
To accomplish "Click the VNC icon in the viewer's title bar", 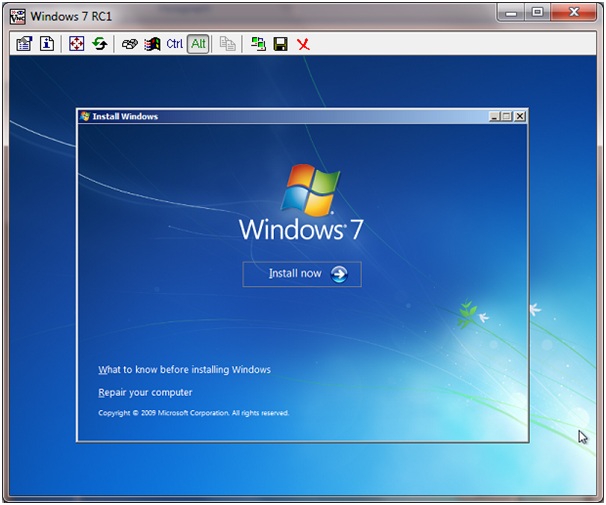I will [17, 17].
